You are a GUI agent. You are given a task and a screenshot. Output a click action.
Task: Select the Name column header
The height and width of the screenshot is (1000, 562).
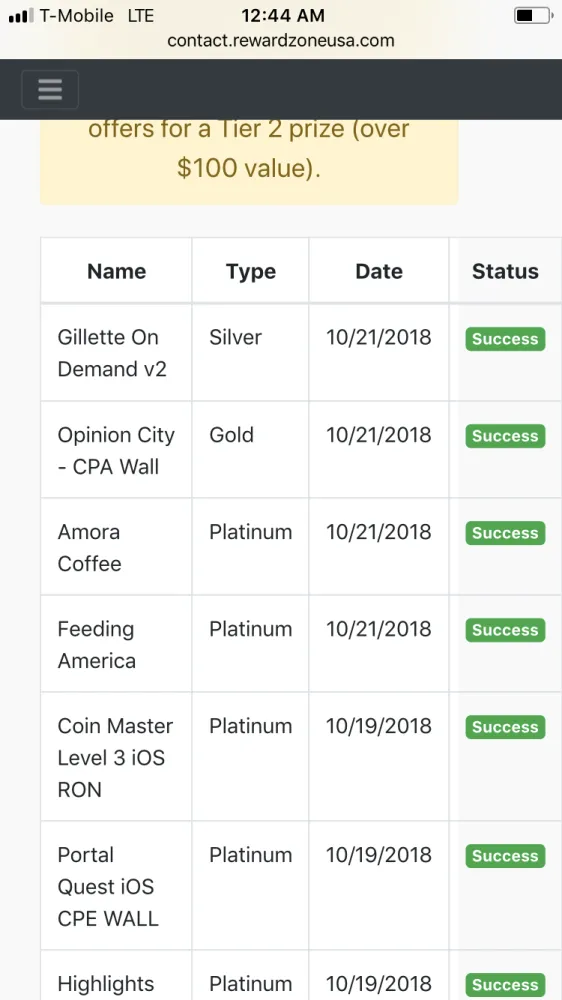[117, 271]
